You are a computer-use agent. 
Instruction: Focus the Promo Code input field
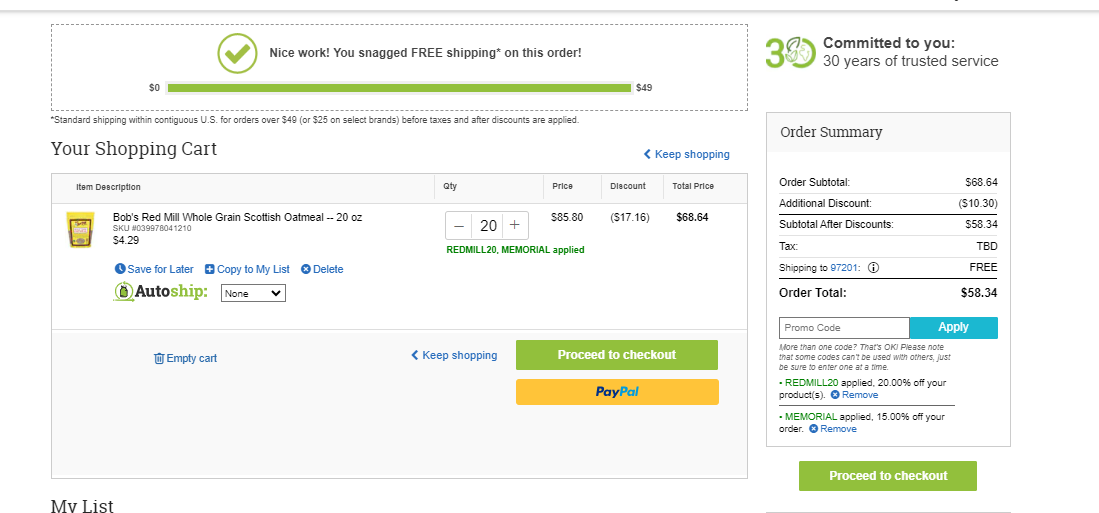pos(844,327)
